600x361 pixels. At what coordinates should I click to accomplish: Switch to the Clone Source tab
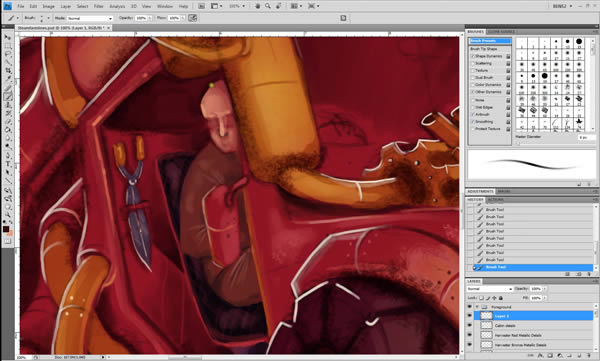click(501, 32)
